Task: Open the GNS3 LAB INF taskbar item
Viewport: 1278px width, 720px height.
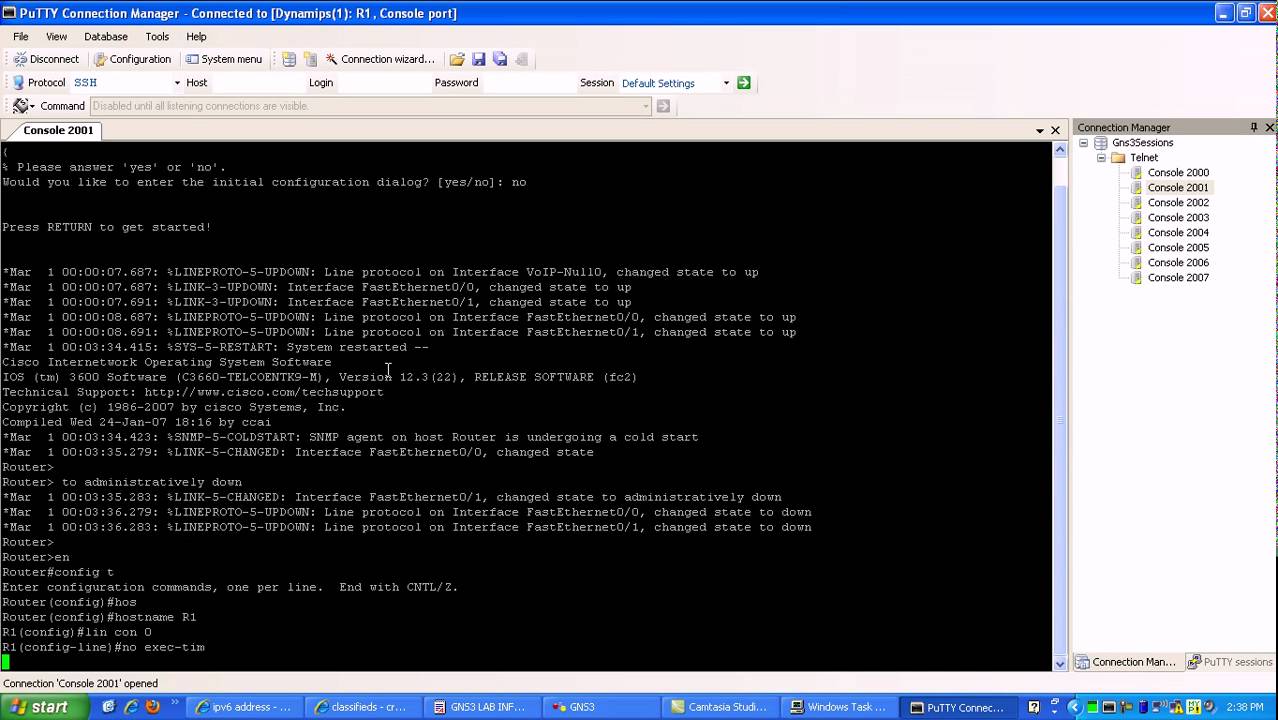Action: [482, 707]
